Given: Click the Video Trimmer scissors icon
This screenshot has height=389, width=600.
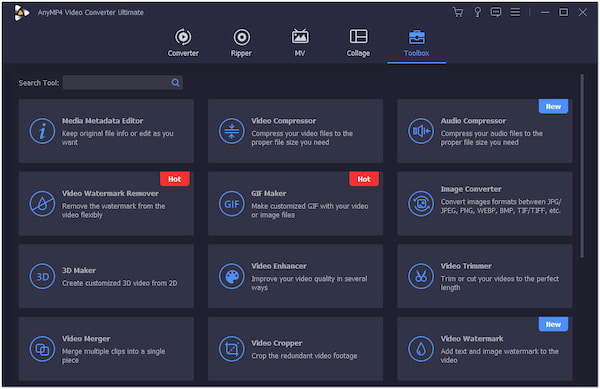Looking at the screenshot, I should click(421, 276).
